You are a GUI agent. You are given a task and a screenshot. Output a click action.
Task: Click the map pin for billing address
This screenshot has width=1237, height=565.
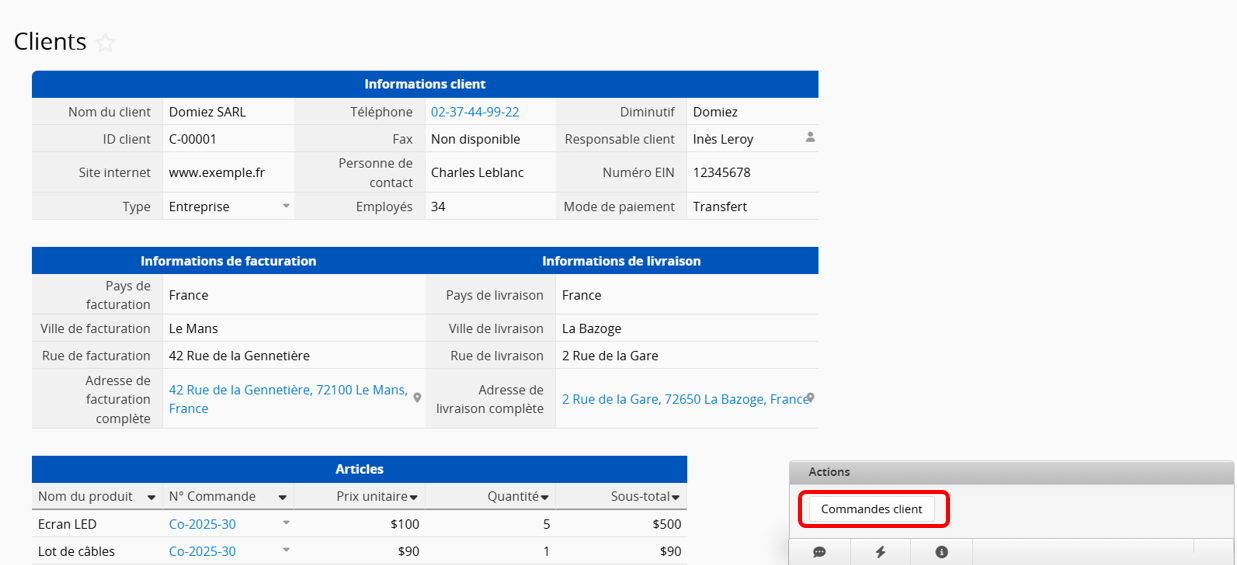click(417, 397)
